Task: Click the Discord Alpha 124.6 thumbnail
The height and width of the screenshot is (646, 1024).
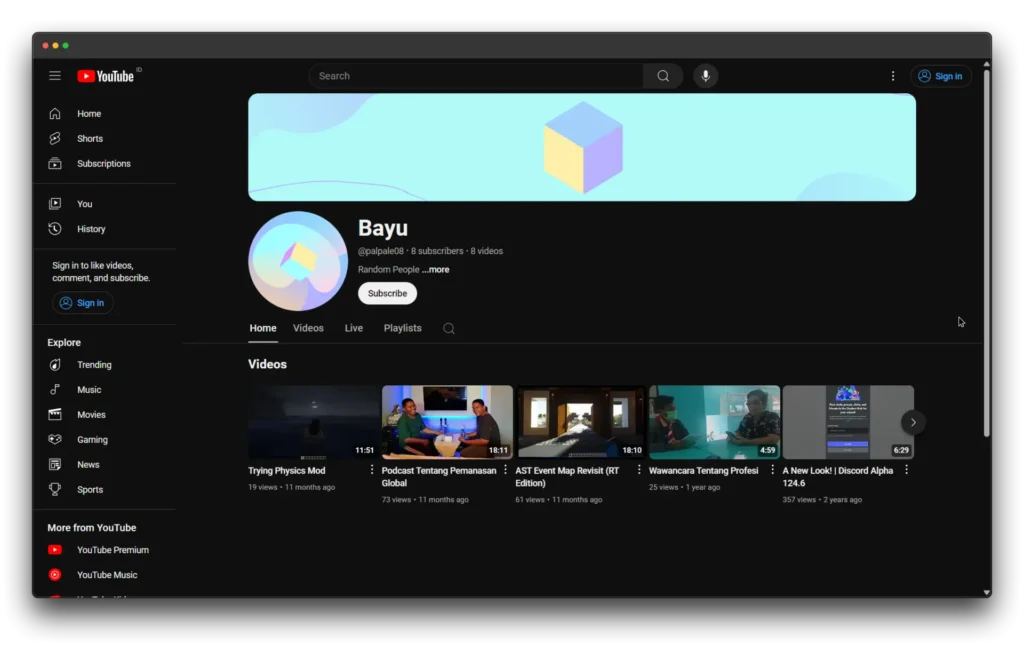Action: (848, 422)
